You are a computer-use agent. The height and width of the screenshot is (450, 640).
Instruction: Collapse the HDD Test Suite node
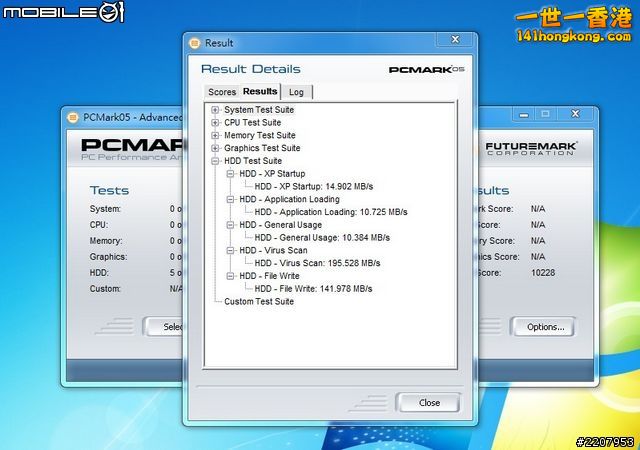point(215,161)
